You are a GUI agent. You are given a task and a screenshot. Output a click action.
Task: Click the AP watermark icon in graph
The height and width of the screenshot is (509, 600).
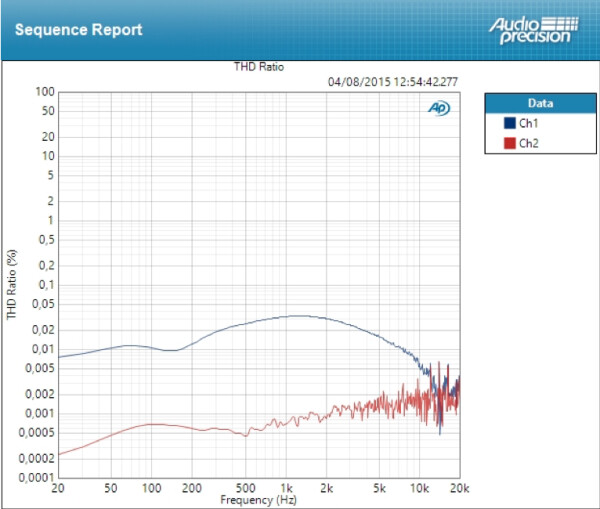438,108
